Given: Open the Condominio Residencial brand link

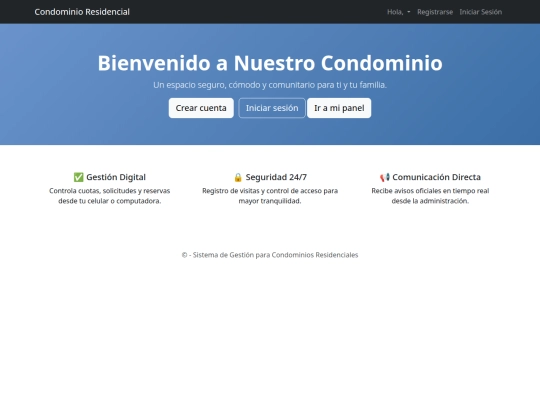Looking at the screenshot, I should click(x=82, y=12).
